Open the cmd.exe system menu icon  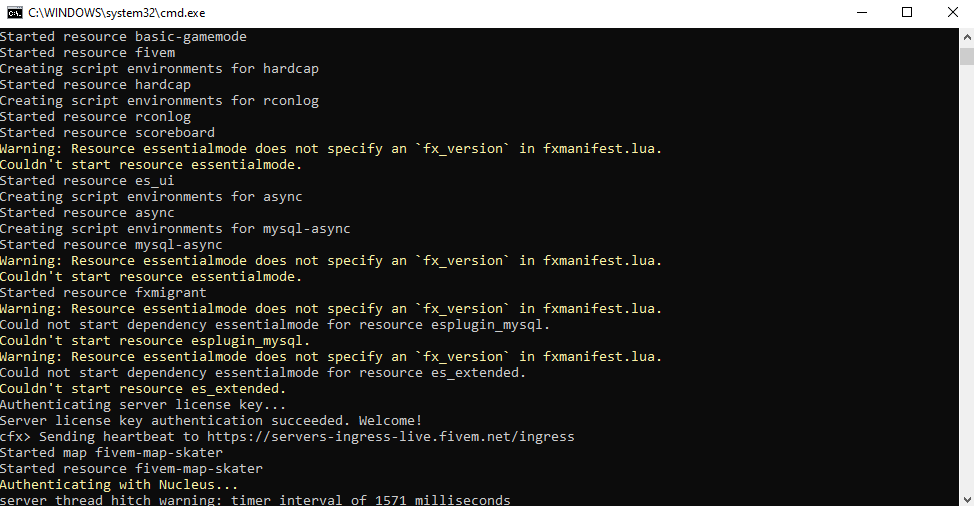tap(14, 12)
